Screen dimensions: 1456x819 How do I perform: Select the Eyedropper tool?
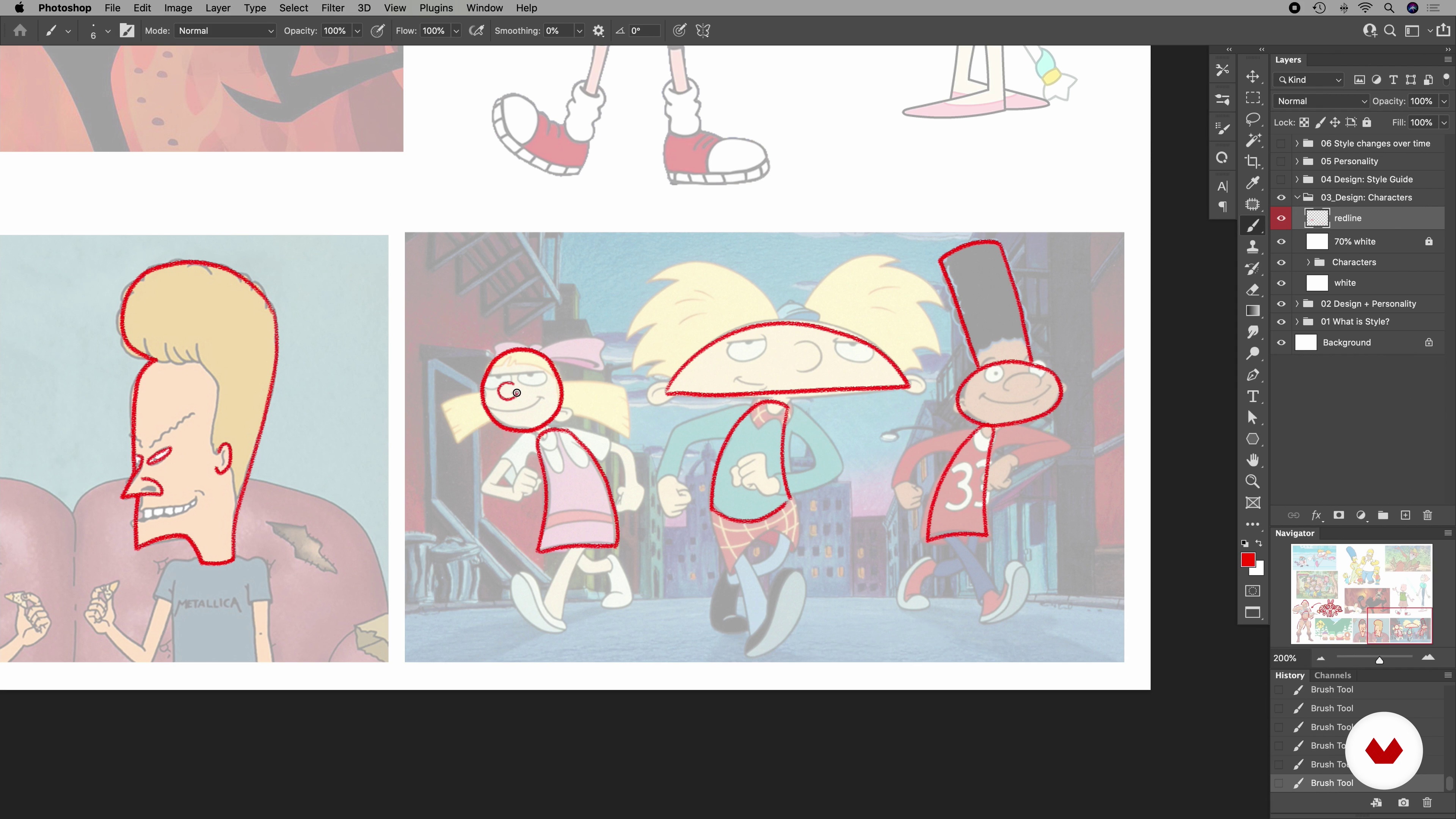[1252, 183]
